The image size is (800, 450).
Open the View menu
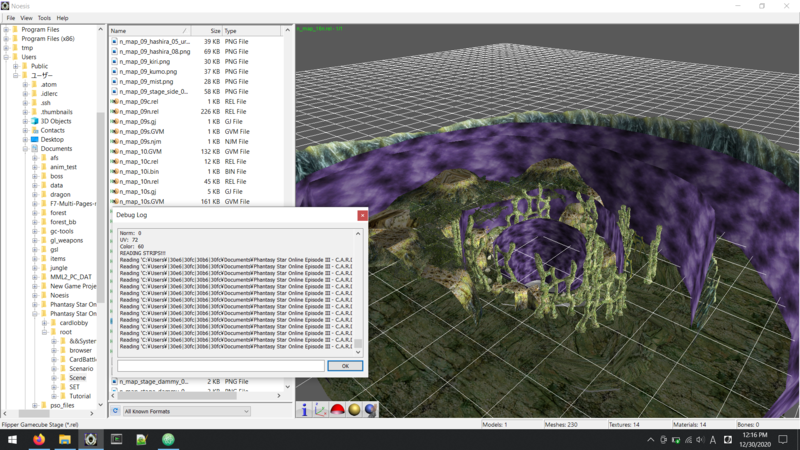pyautogui.click(x=26, y=18)
